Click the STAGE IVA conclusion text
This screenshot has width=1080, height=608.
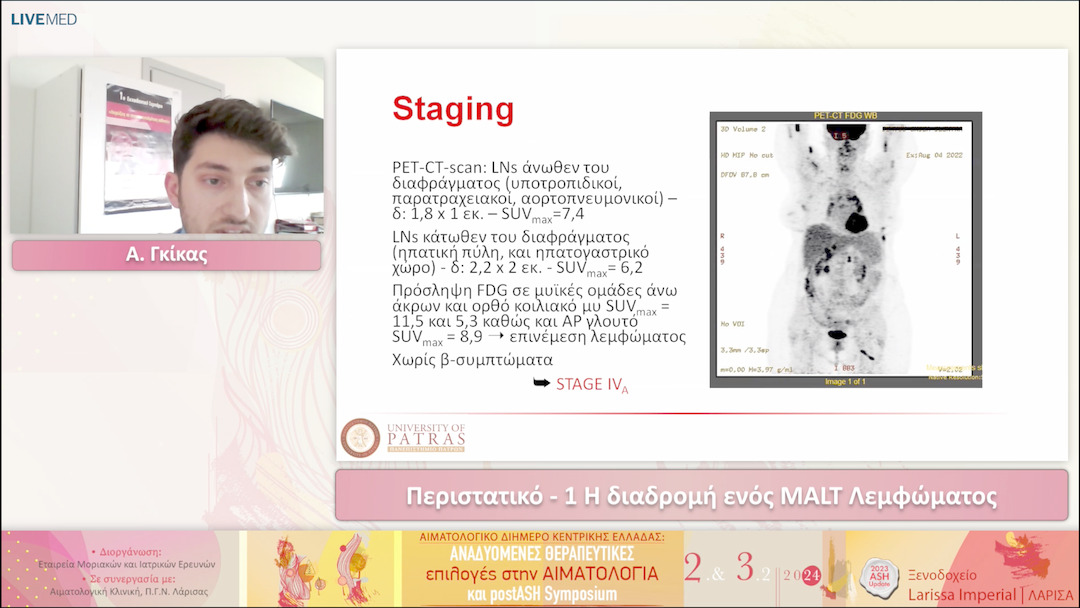(594, 385)
